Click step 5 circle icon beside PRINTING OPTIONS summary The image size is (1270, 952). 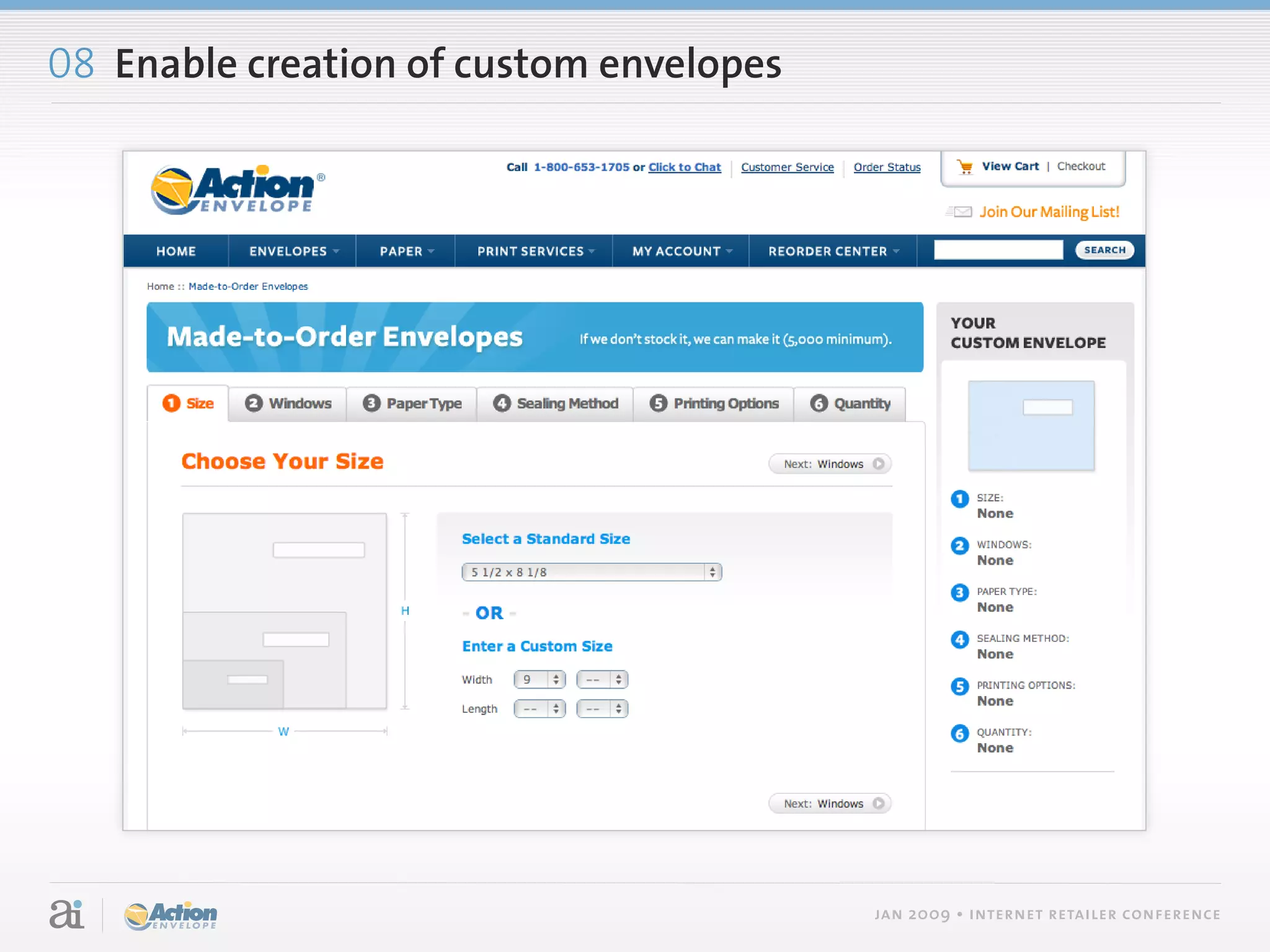tap(960, 687)
